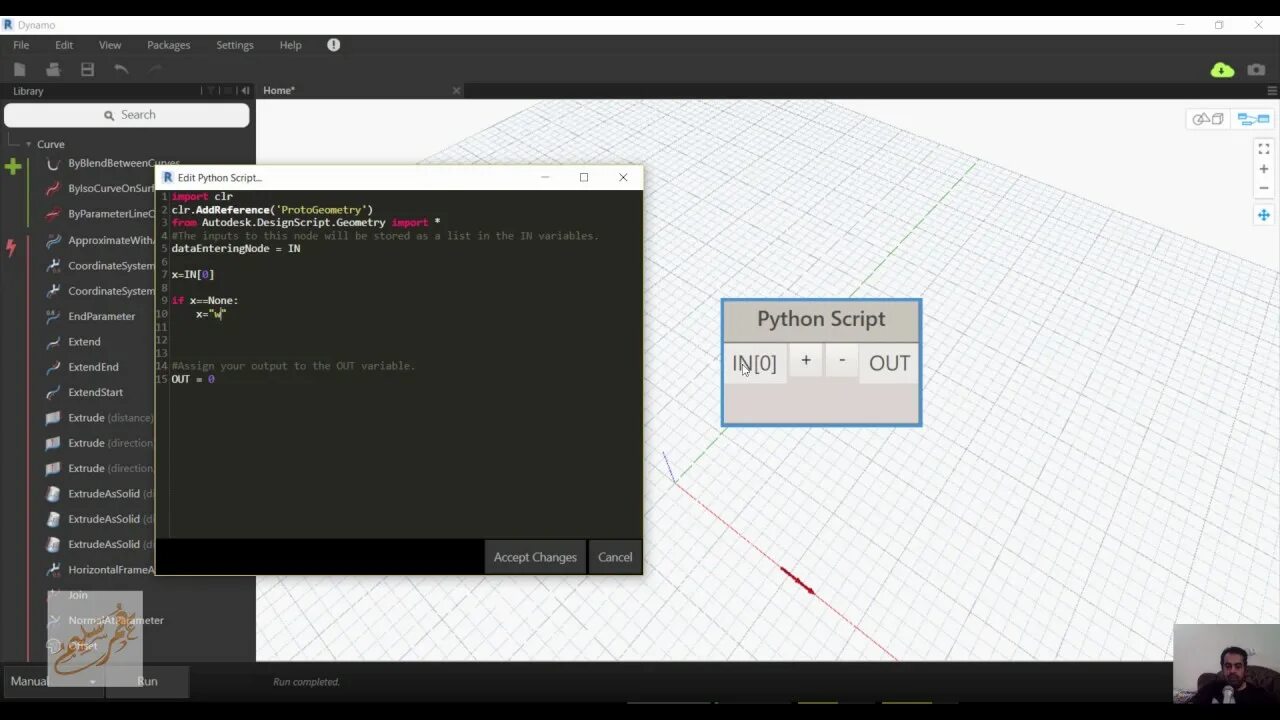Focus the Library Search field

tap(127, 115)
